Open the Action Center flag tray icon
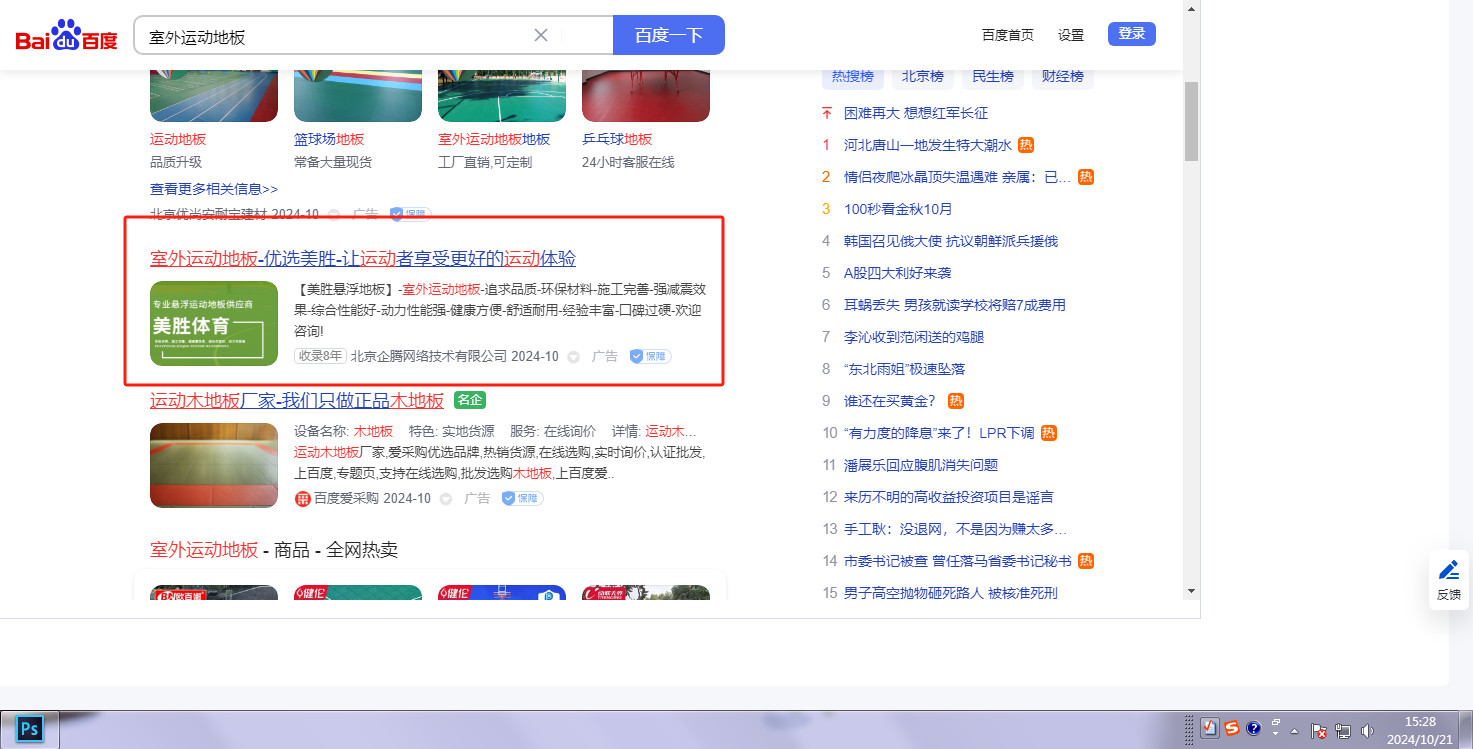1473x749 pixels. (x=1319, y=731)
